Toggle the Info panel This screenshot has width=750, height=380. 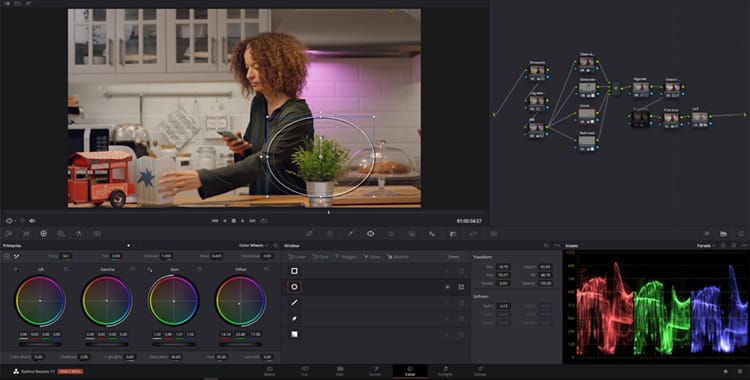pos(741,234)
